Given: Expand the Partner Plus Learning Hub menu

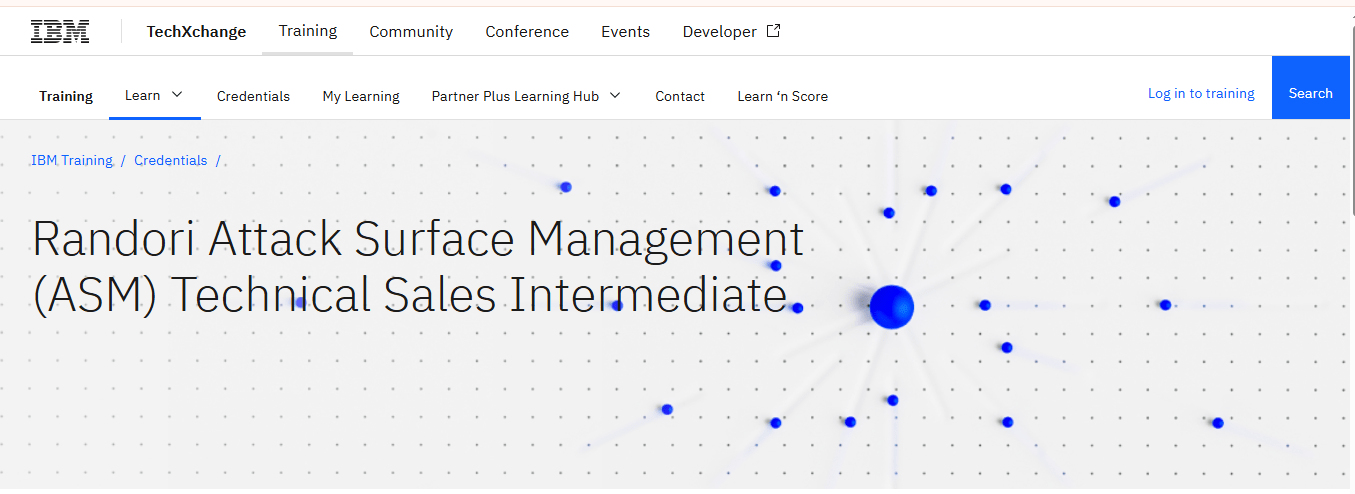Looking at the screenshot, I should (x=526, y=96).
